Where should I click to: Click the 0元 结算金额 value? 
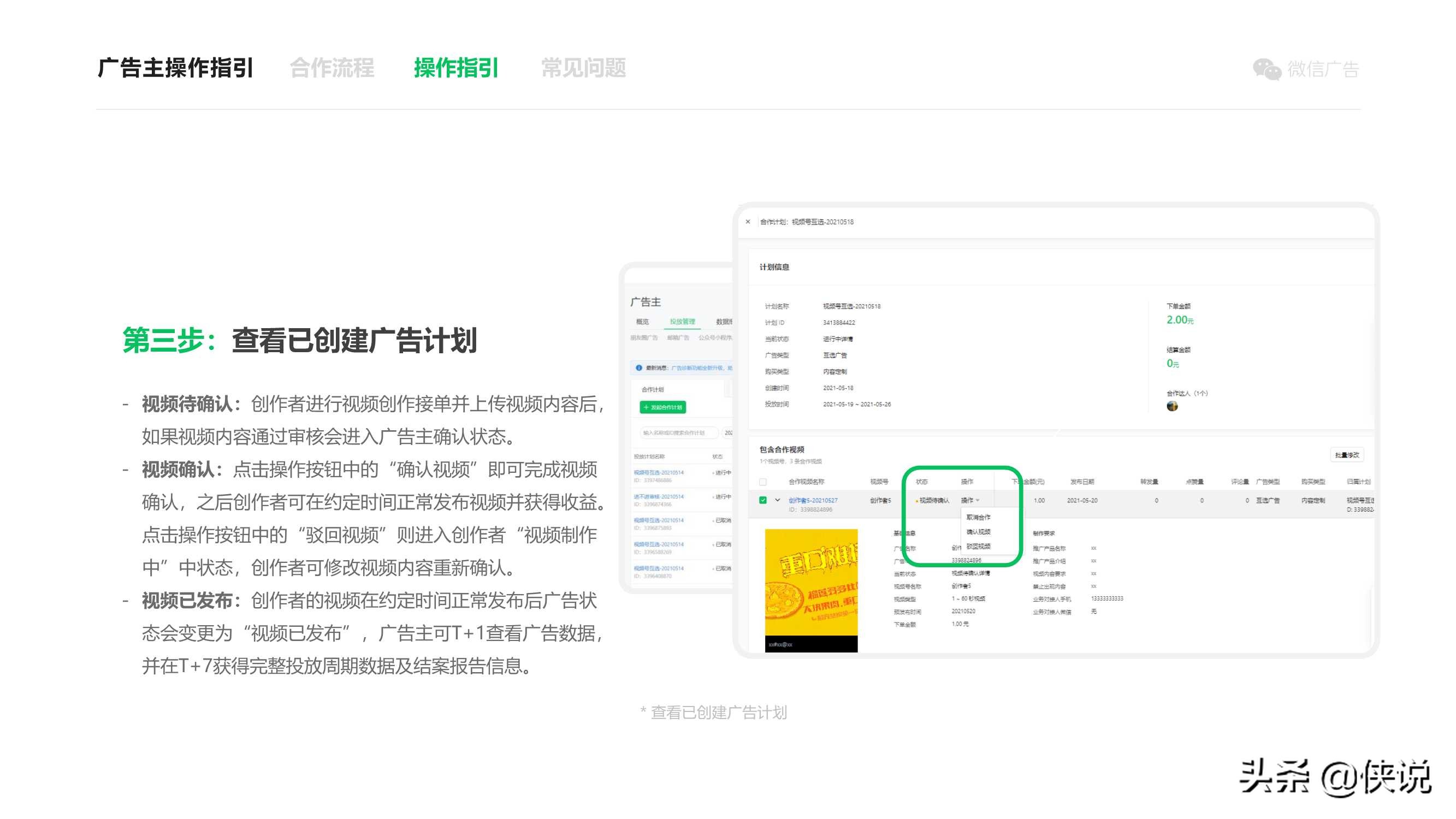point(1172,364)
